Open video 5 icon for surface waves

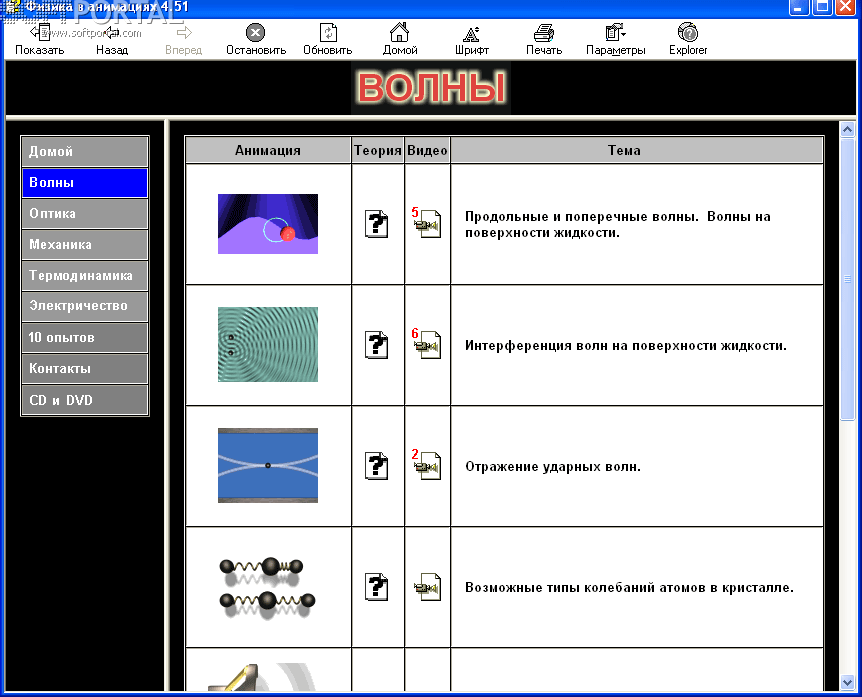pyautogui.click(x=427, y=223)
